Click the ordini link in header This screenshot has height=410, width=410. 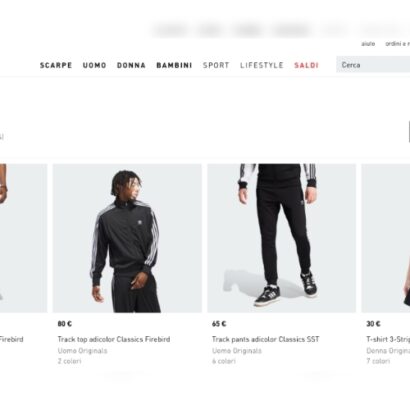[x=398, y=44]
